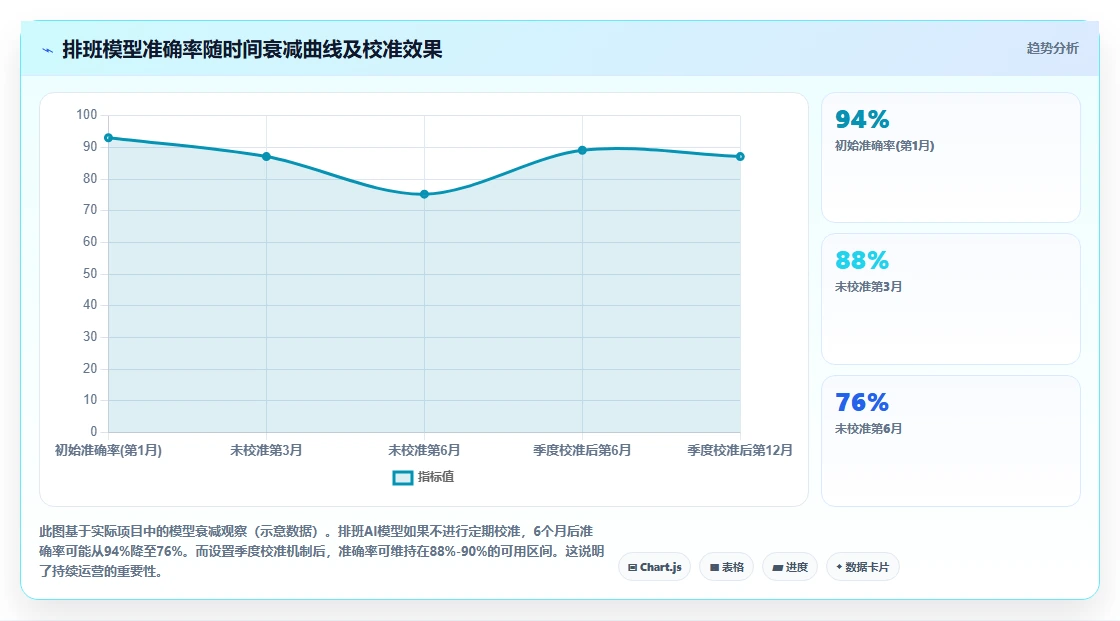Click the data point for 季度校准后第12月
This screenshot has width=1120, height=621.
click(740, 157)
